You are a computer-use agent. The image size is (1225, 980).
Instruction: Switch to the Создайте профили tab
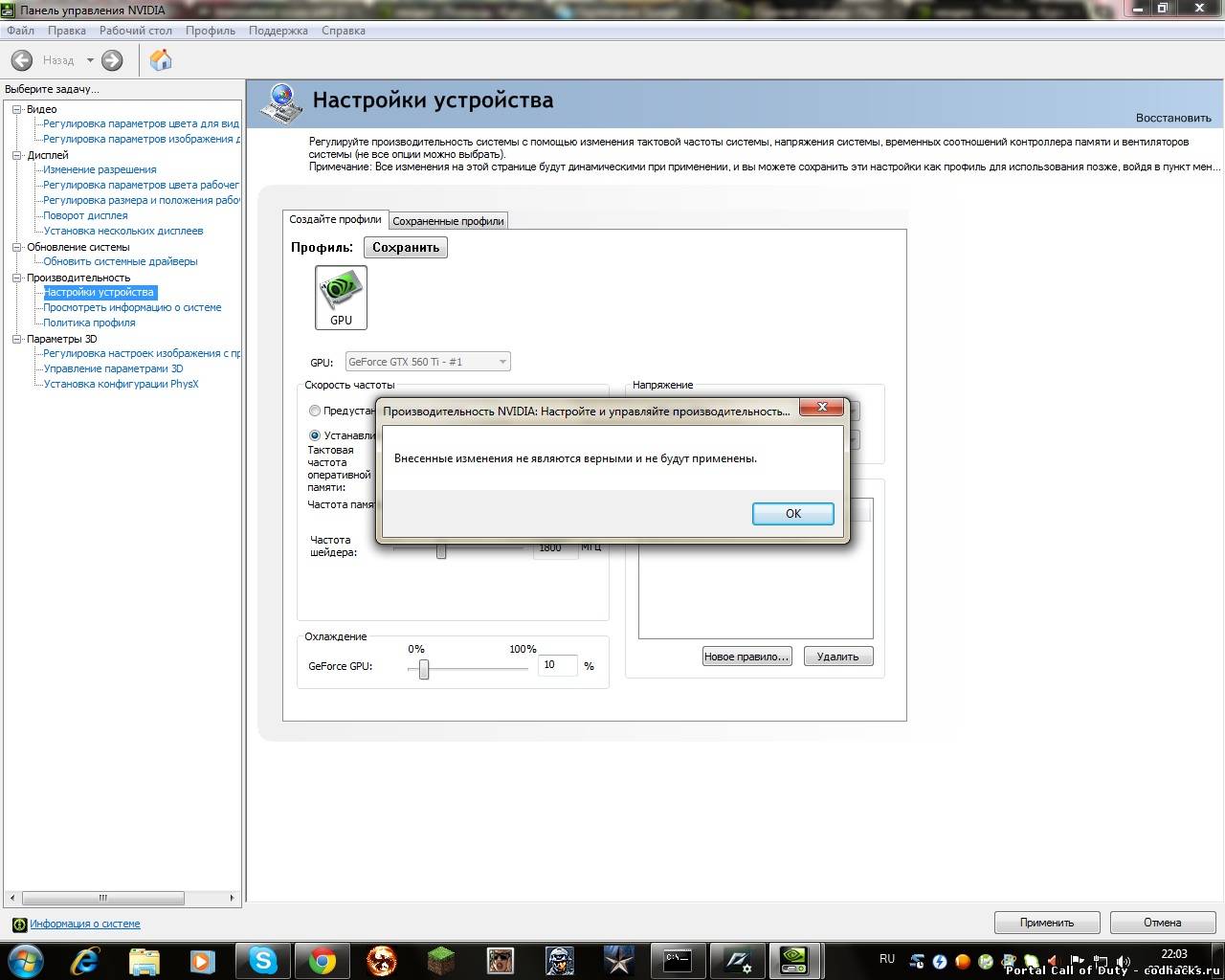tap(335, 219)
